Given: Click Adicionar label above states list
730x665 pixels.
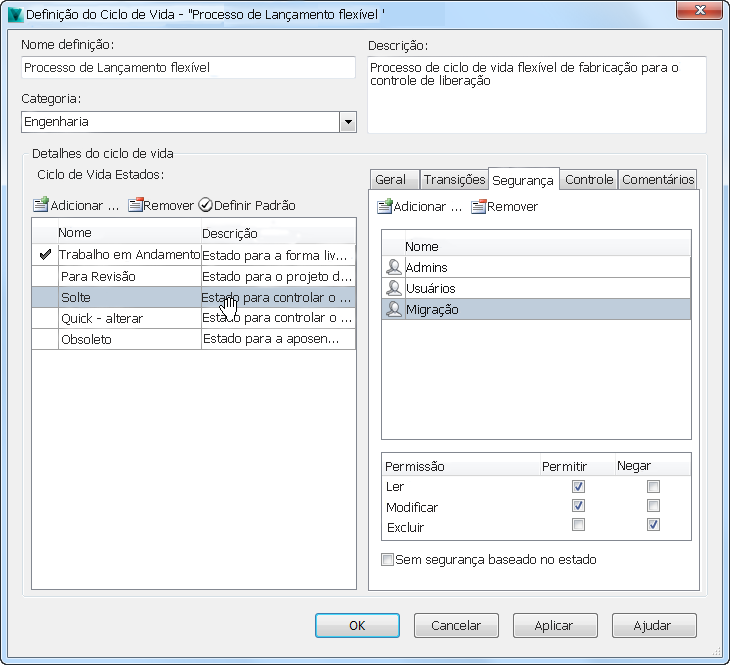Looking at the screenshot, I should pyautogui.click(x=84, y=205).
